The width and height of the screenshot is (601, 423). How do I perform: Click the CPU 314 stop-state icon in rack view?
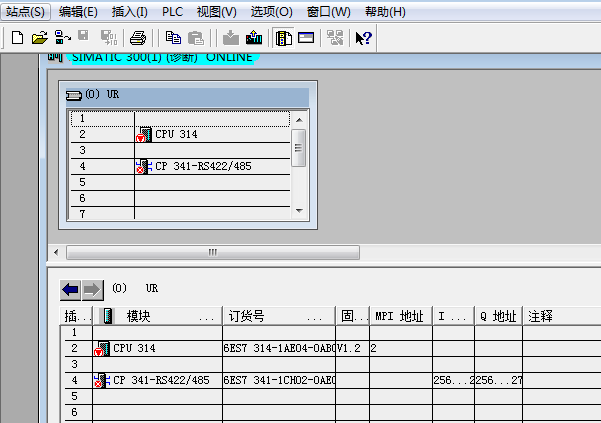click(144, 134)
